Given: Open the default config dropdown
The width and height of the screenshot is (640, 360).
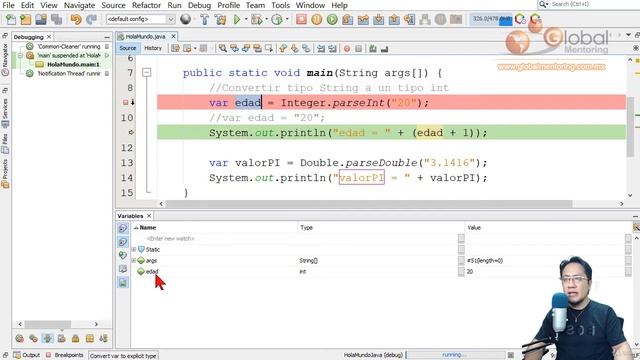Looking at the screenshot, I should [140, 19].
